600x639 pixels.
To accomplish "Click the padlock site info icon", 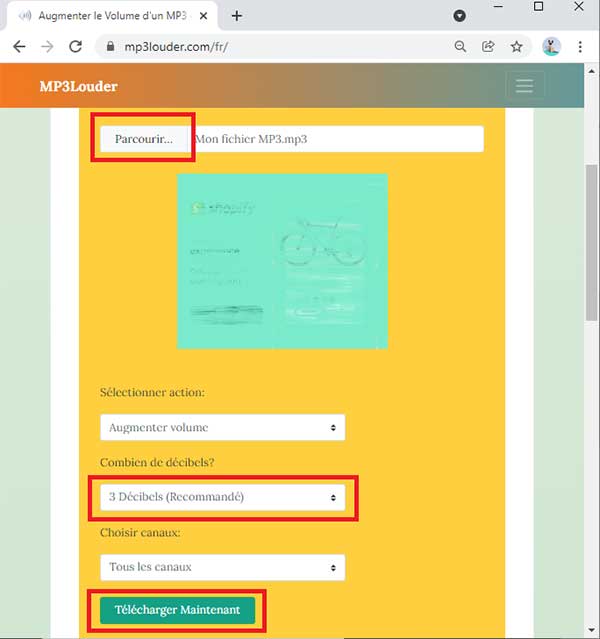I will coord(110,46).
